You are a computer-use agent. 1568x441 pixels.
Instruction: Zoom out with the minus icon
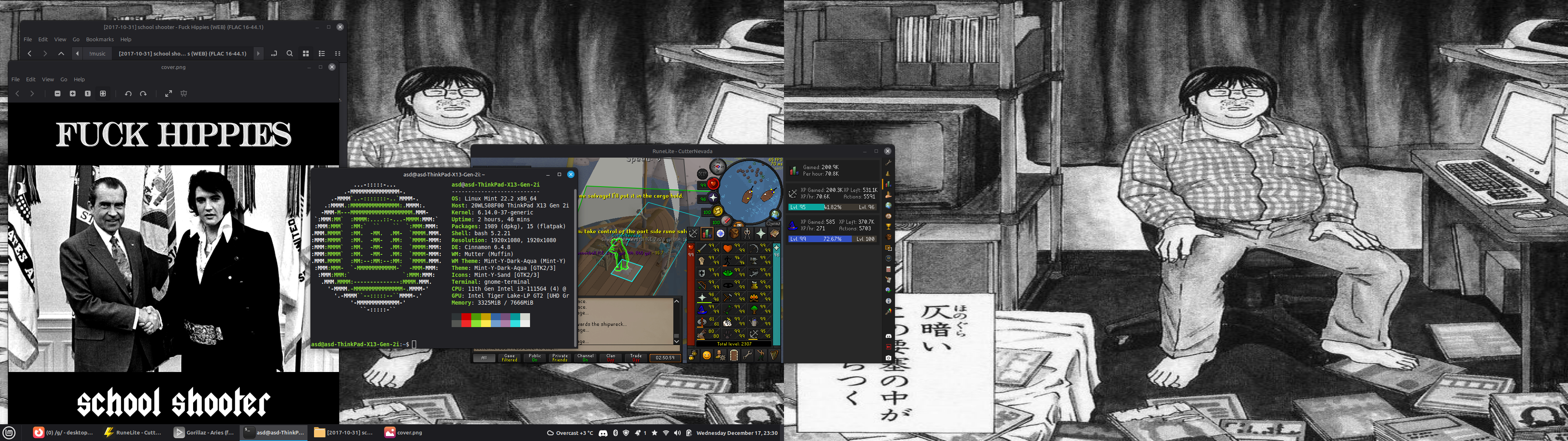pos(57,94)
